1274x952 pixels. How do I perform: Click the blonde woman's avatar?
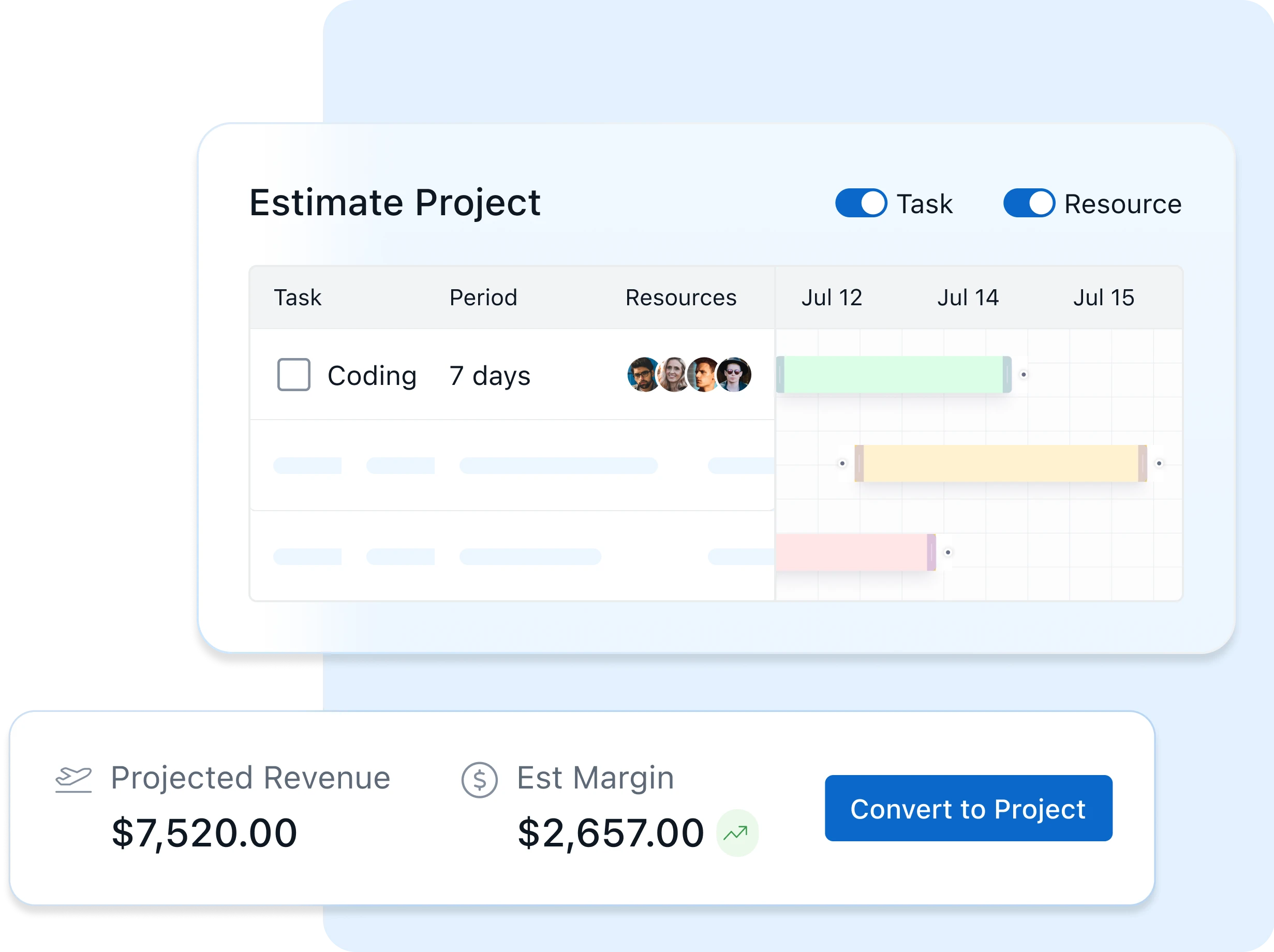tap(672, 375)
